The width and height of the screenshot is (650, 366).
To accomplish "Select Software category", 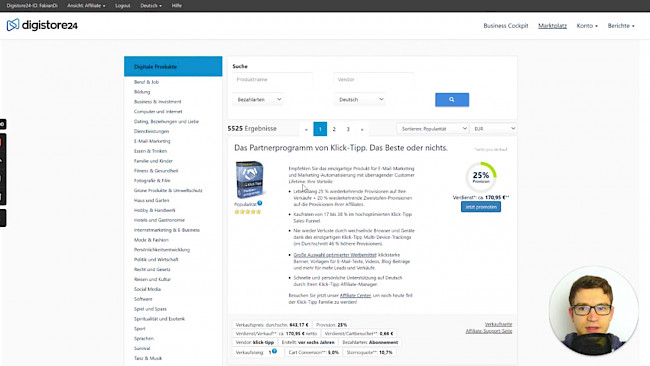I will (143, 299).
